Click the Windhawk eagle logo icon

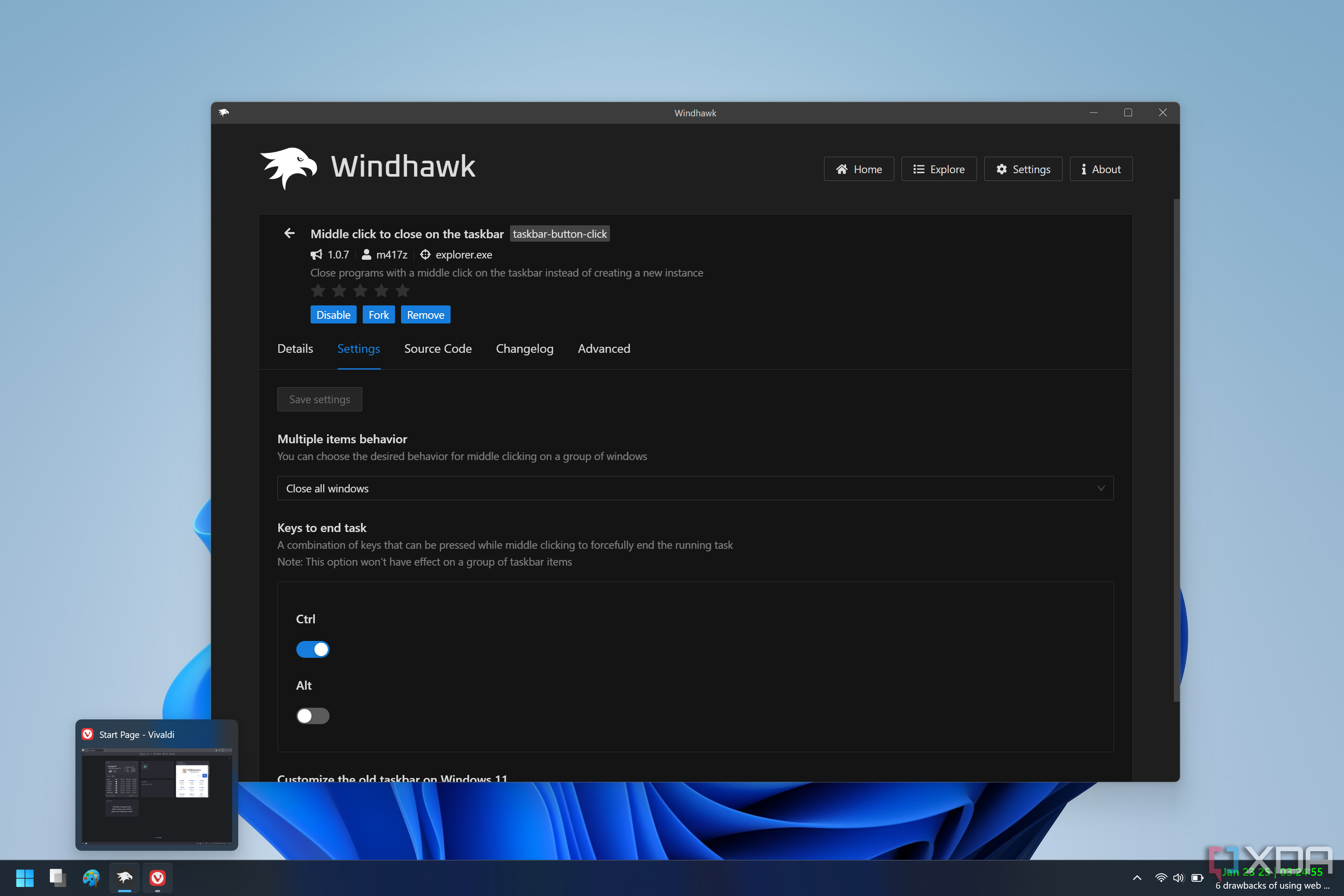point(288,168)
